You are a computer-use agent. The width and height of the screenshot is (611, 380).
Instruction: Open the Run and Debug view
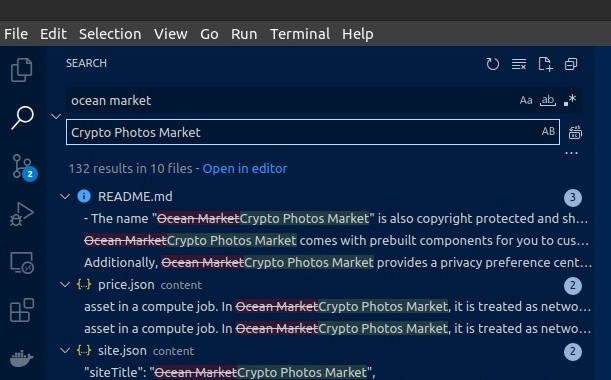(x=22, y=214)
